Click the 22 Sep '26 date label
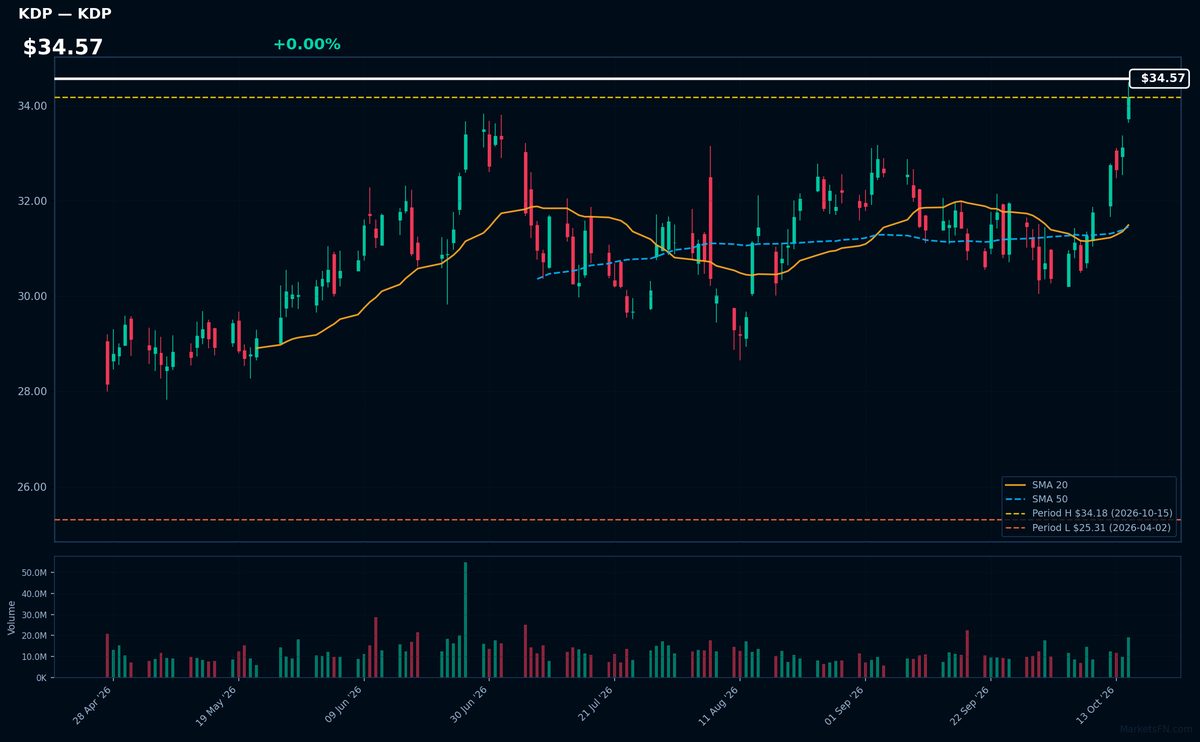Image resolution: width=1200 pixels, height=742 pixels. click(x=971, y=705)
